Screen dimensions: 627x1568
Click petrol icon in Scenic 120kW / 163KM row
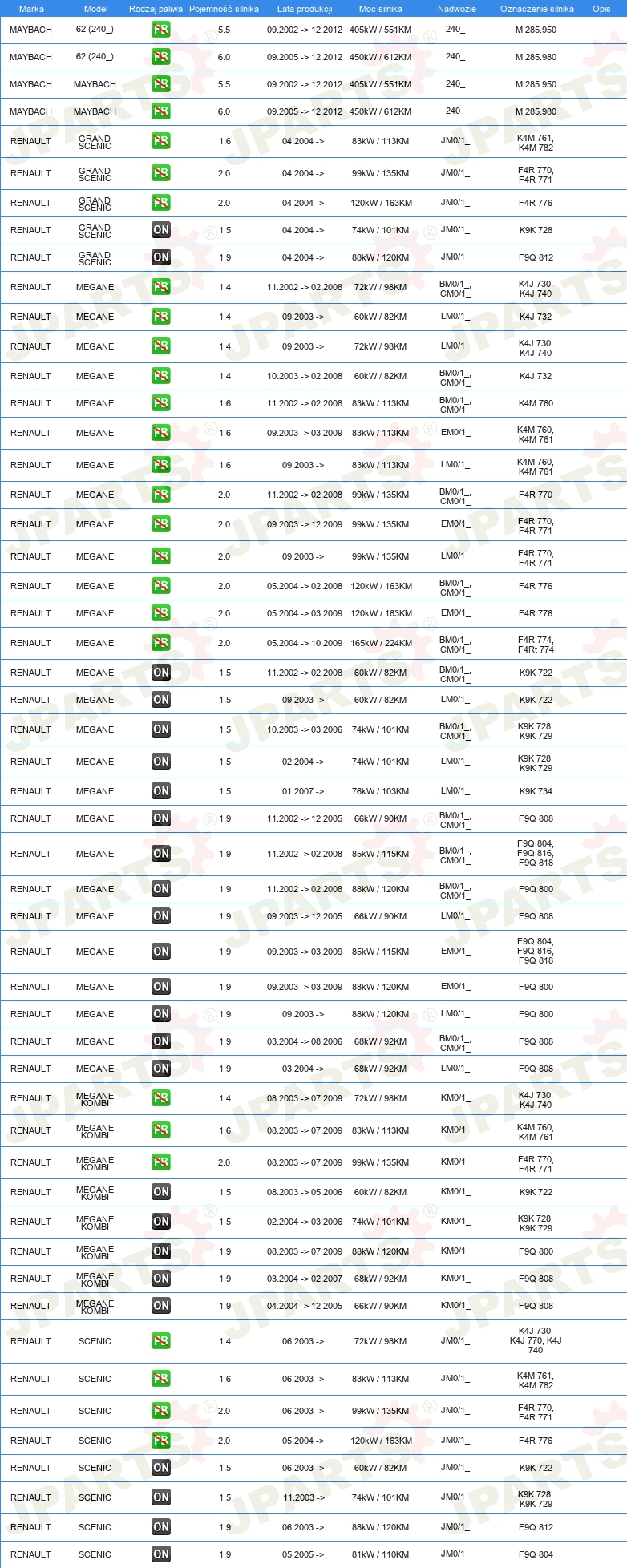[161, 1441]
